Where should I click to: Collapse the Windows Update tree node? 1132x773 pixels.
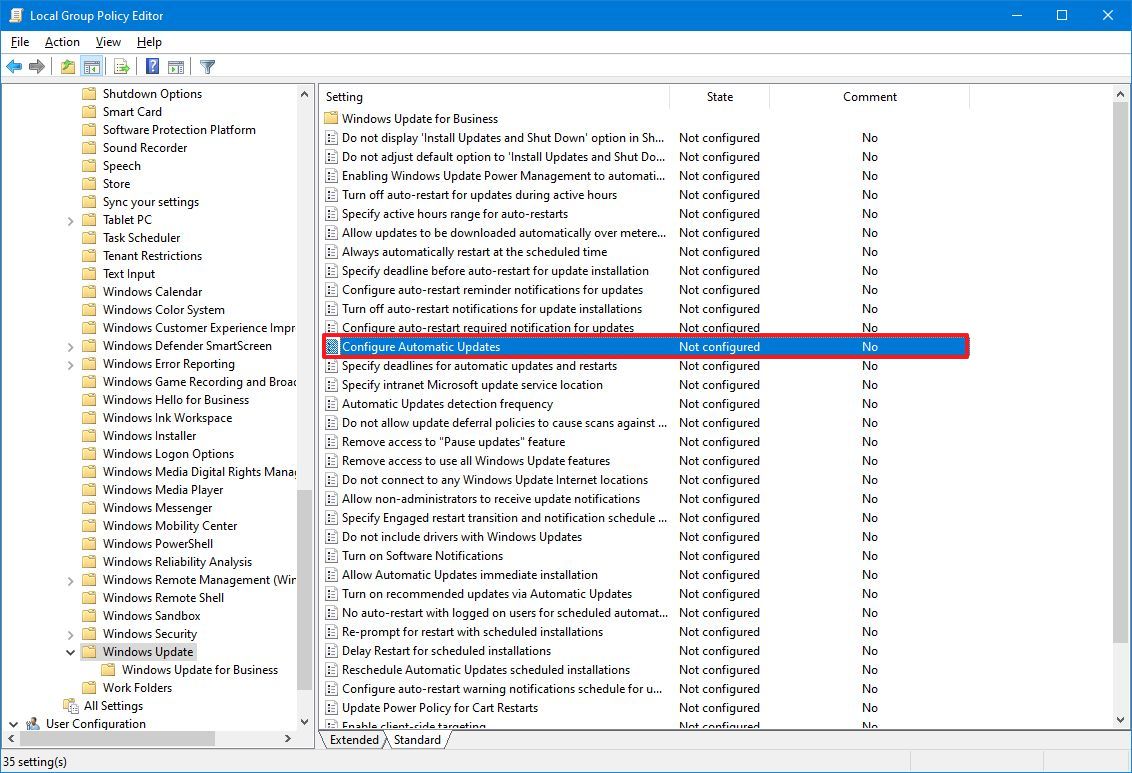tap(69, 651)
